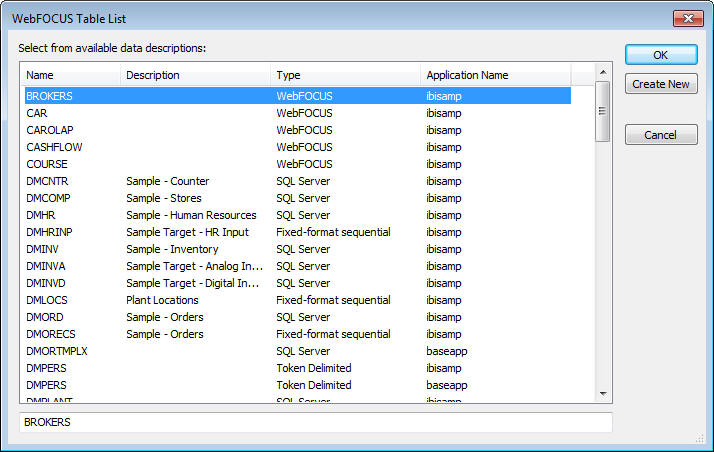Click the scrollbar down arrow
This screenshot has height=452, width=714.
coord(603,394)
